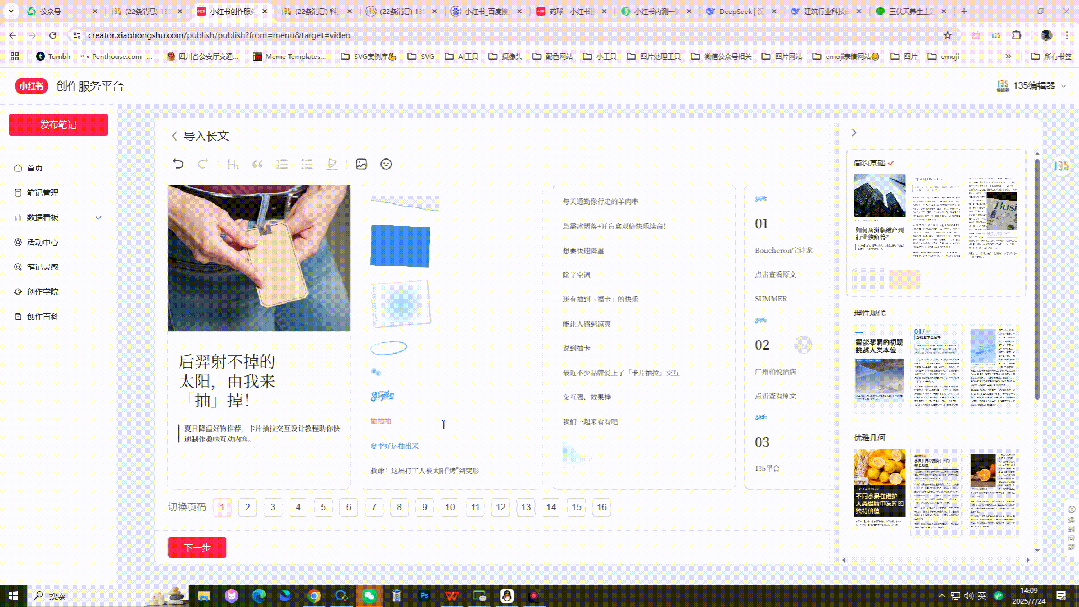The width and height of the screenshot is (1079, 607).
Task: Collapse the template panel with its arrow
Action: pyautogui.click(x=855, y=132)
